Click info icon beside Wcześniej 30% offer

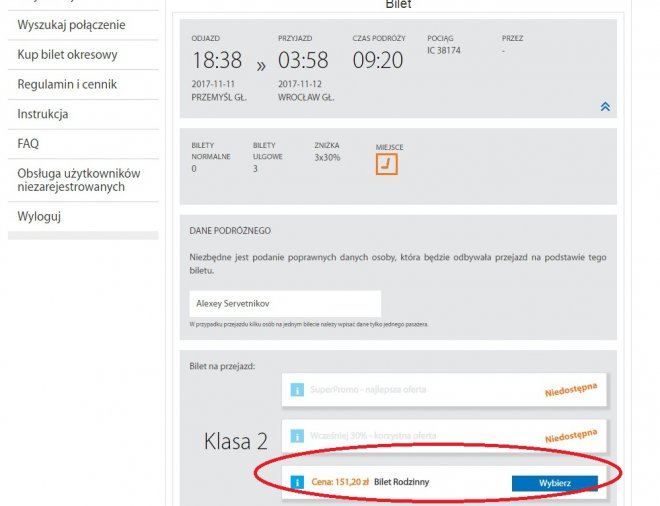297,436
